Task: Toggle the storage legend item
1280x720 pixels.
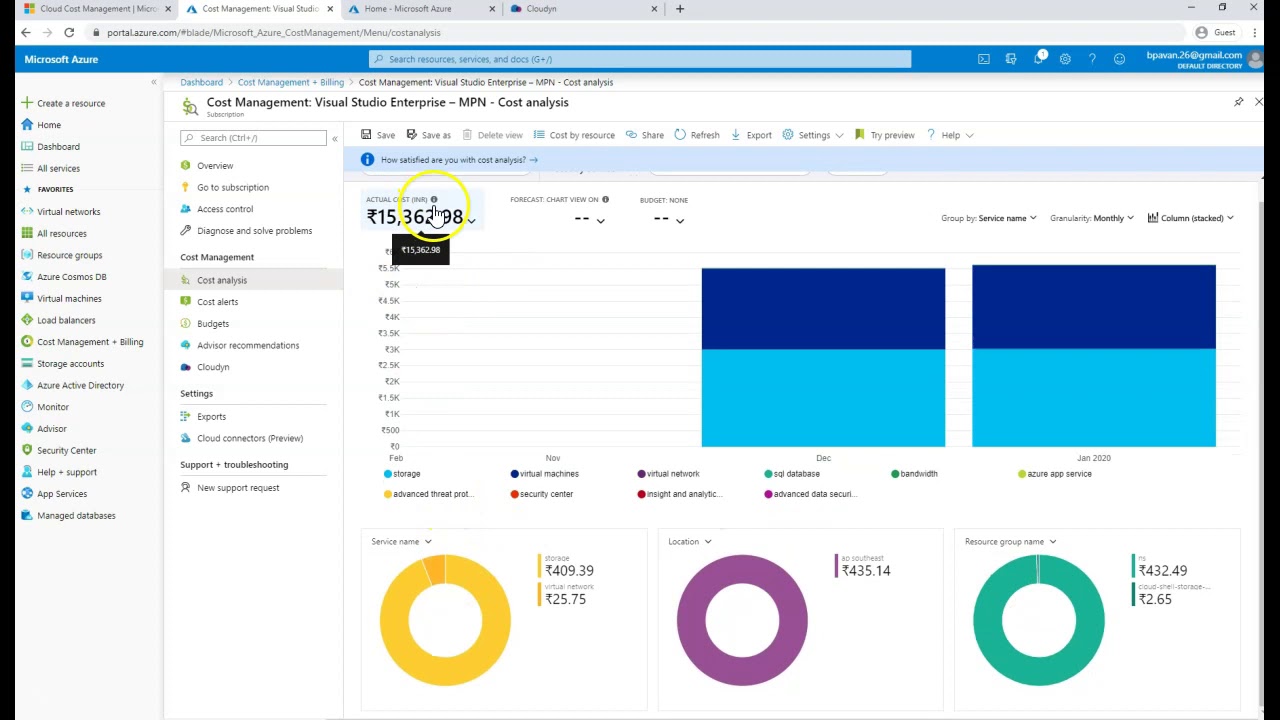Action: pos(402,474)
